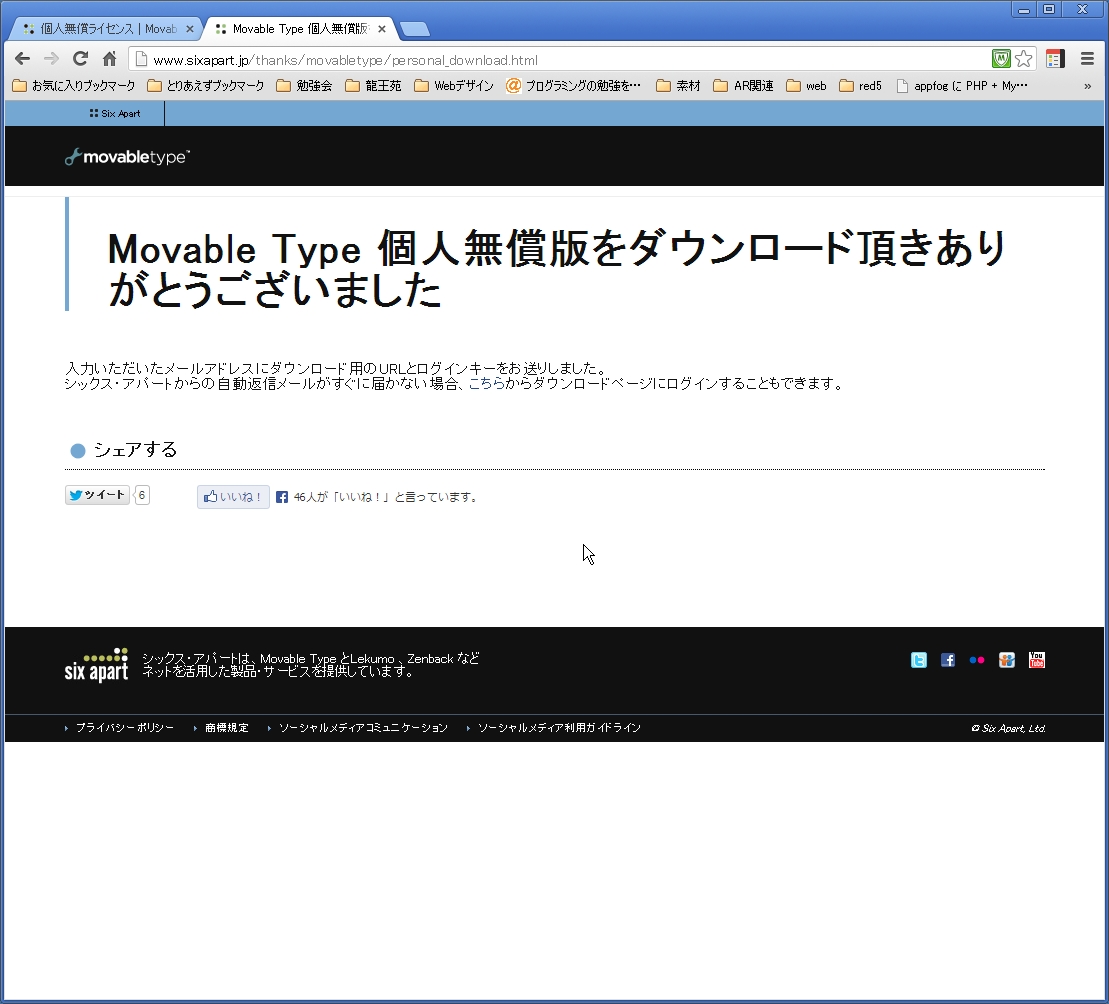The height and width of the screenshot is (1004, 1109).
Task: Open the red5 bookmark folder
Action: (x=861, y=86)
